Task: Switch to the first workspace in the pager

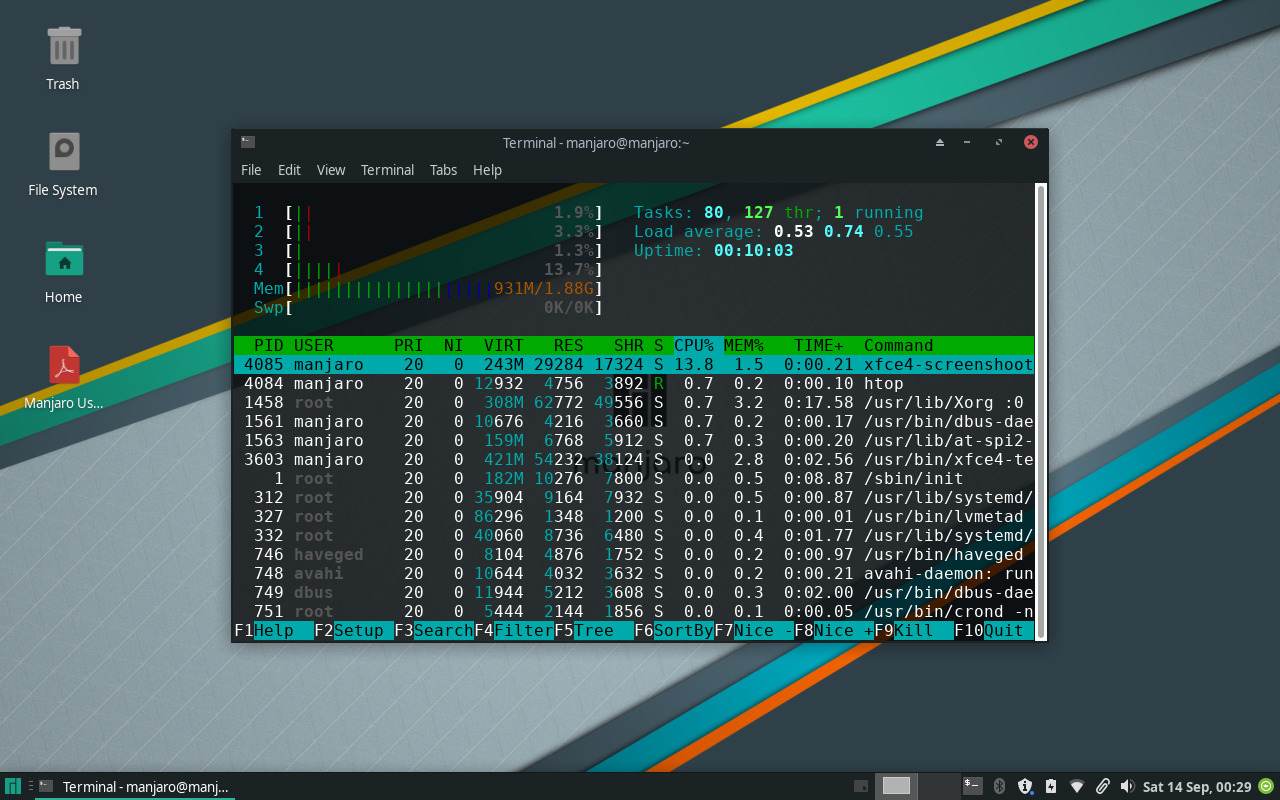Action: [x=897, y=786]
